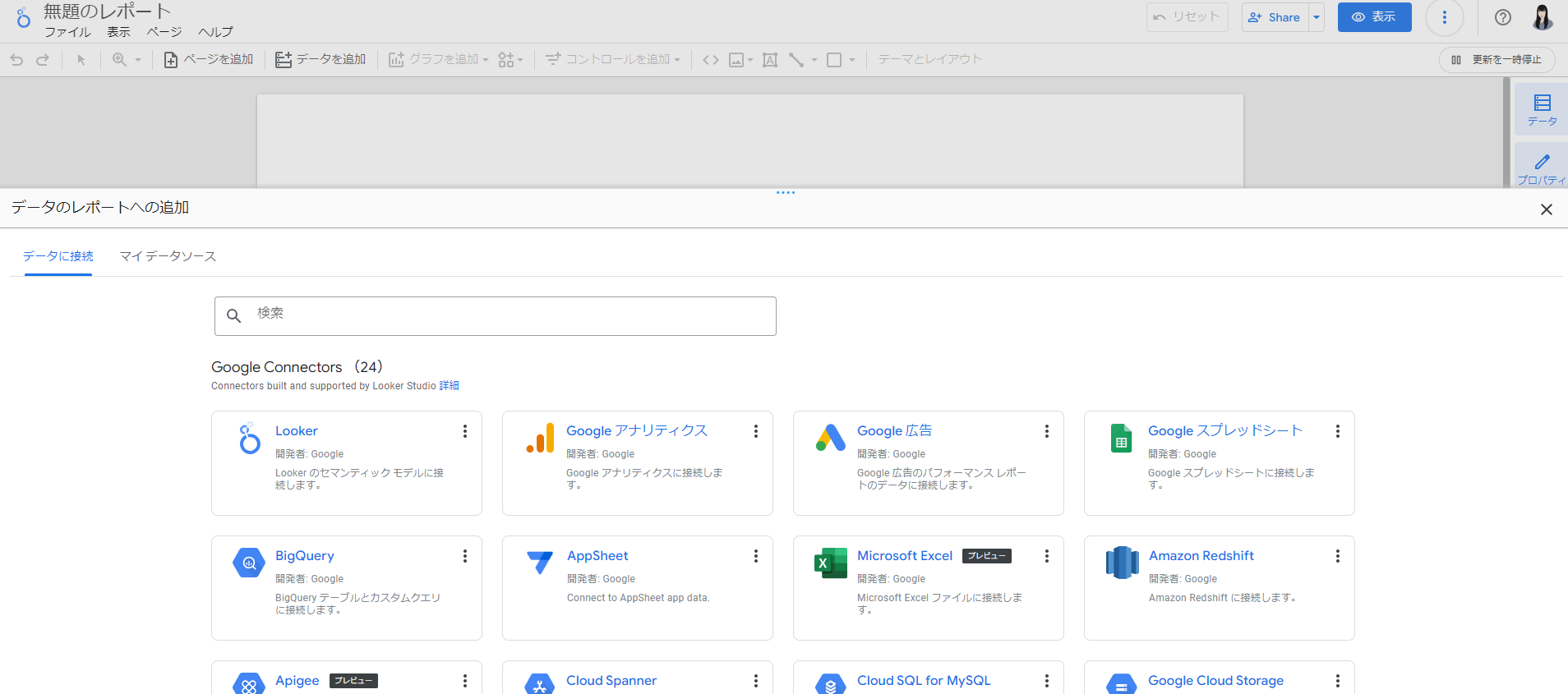Open AppSheet card's three-dot menu

pyautogui.click(x=756, y=556)
